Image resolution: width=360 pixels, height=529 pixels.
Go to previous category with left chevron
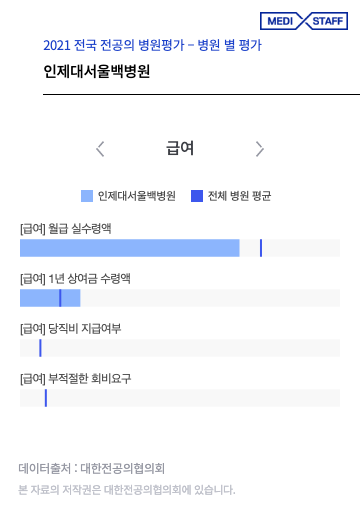(x=100, y=149)
